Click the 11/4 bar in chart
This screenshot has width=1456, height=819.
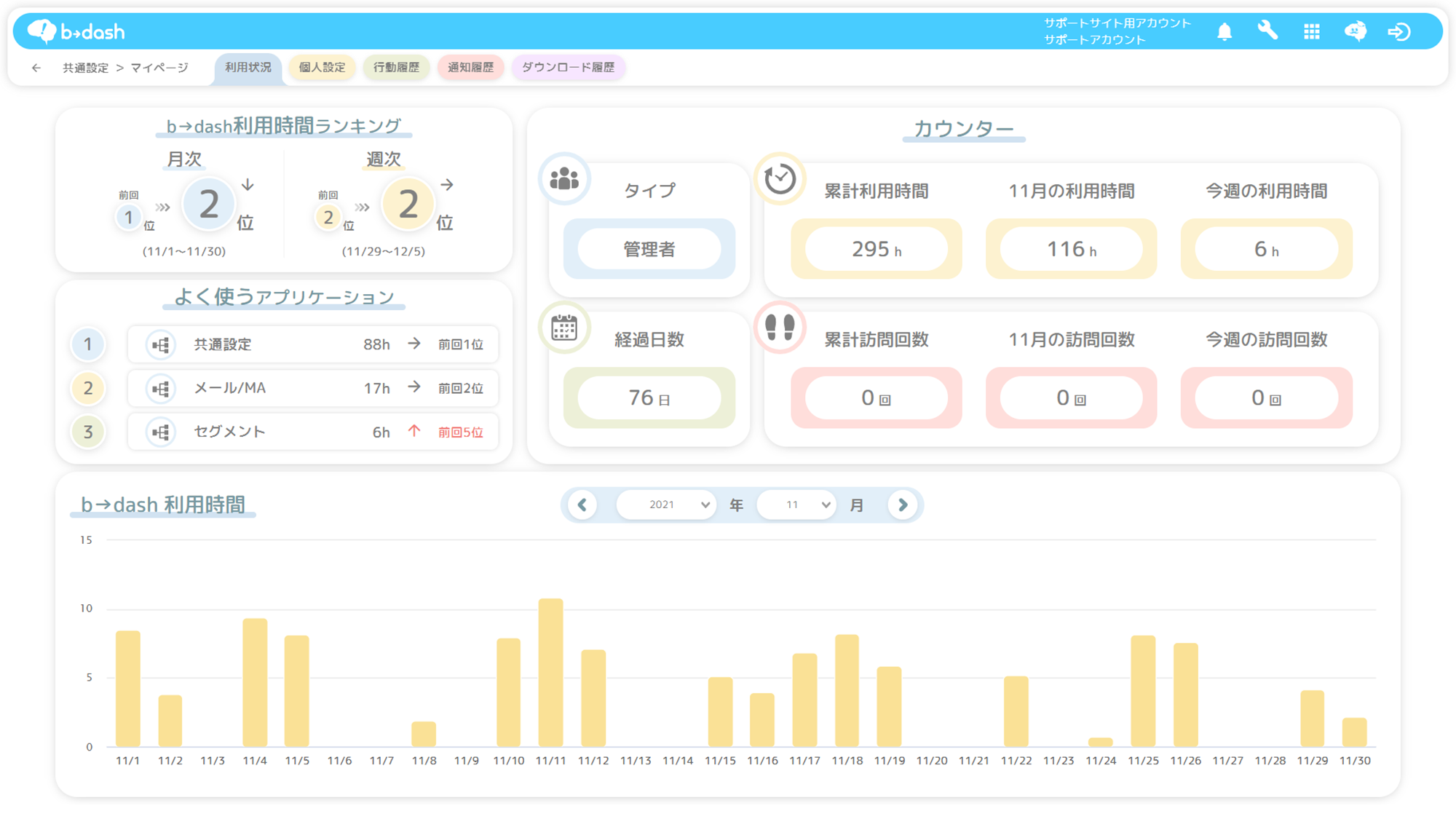point(255,683)
